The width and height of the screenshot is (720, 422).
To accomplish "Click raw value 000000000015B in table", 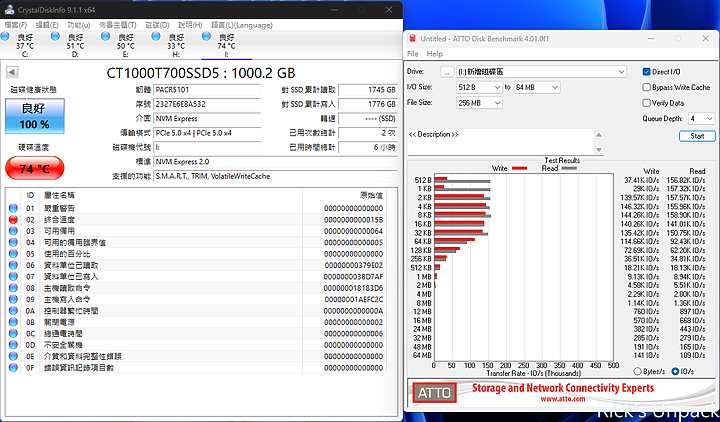I will point(353,219).
